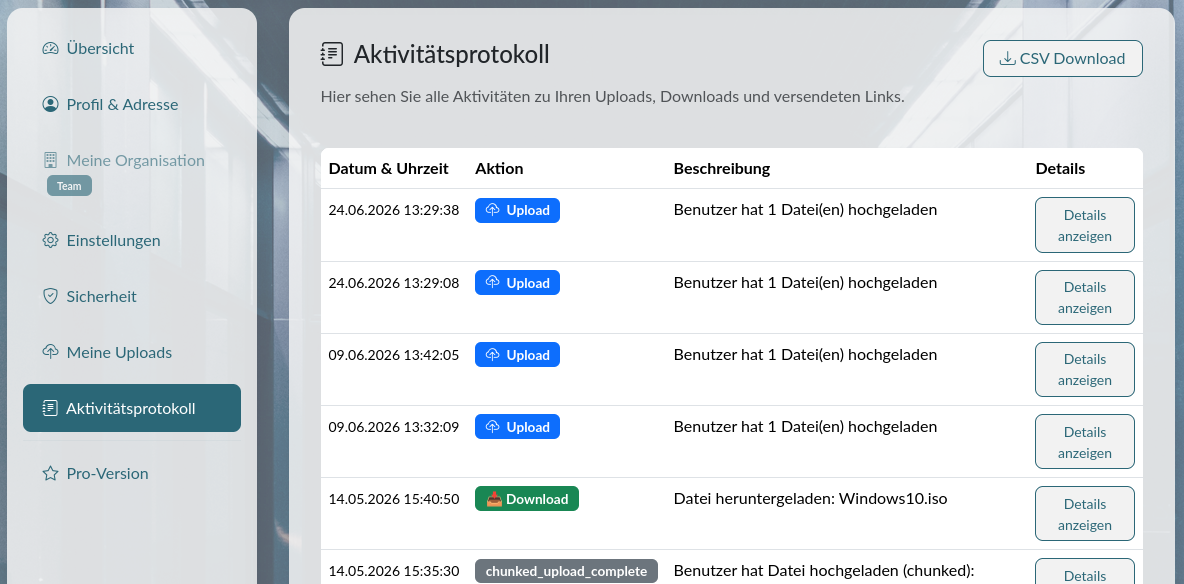1184x584 pixels.
Task: Select the Aktivitätsprotokoll sidebar entry
Action: click(x=132, y=409)
